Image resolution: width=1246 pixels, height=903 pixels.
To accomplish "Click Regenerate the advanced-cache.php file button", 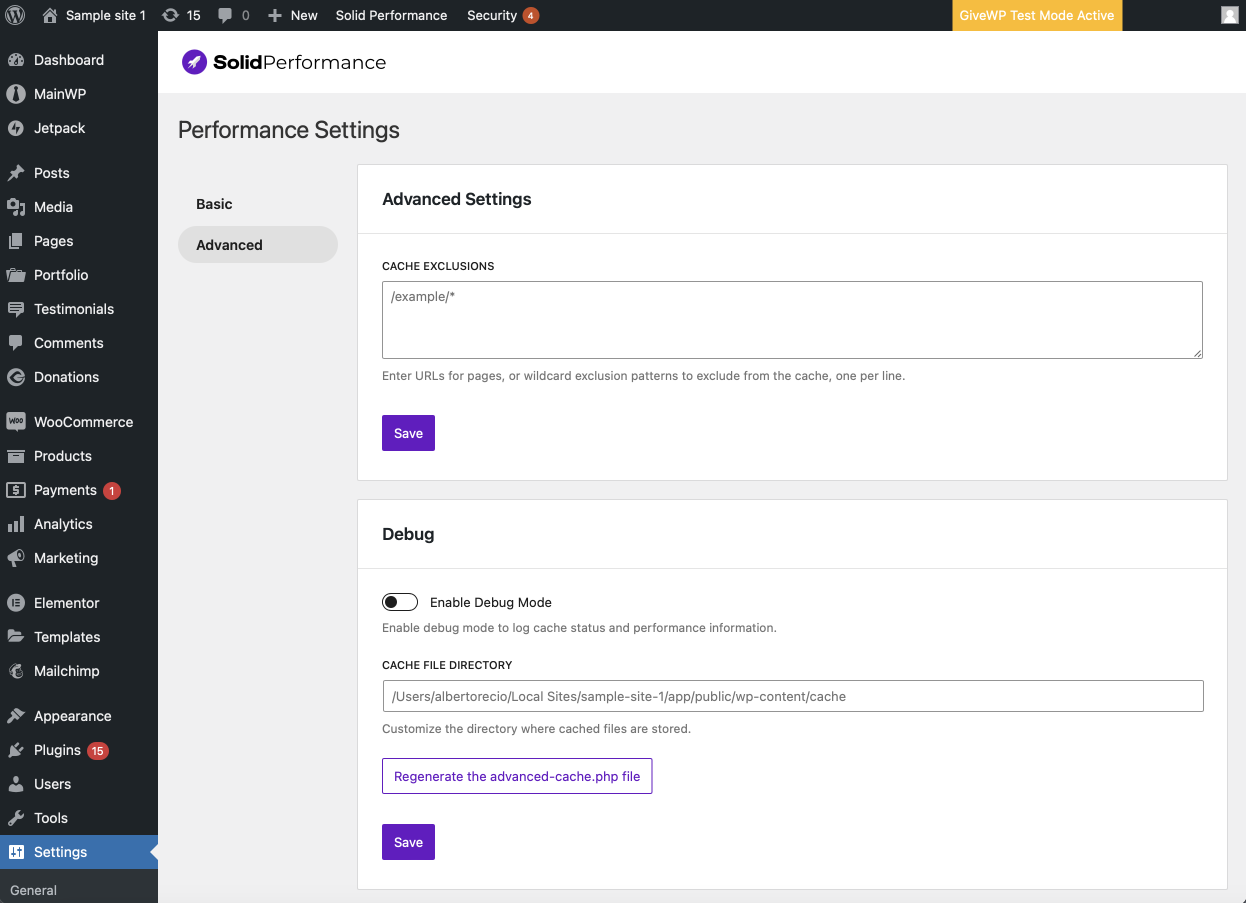I will click(x=517, y=776).
